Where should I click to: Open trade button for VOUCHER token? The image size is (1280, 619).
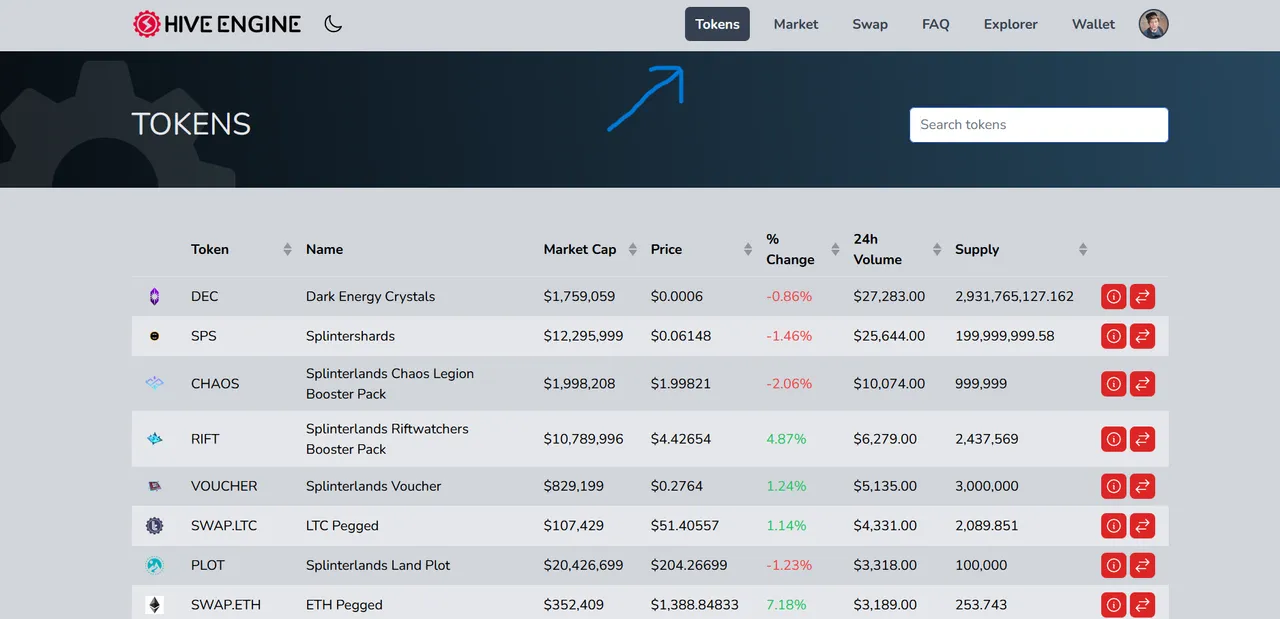click(1143, 486)
